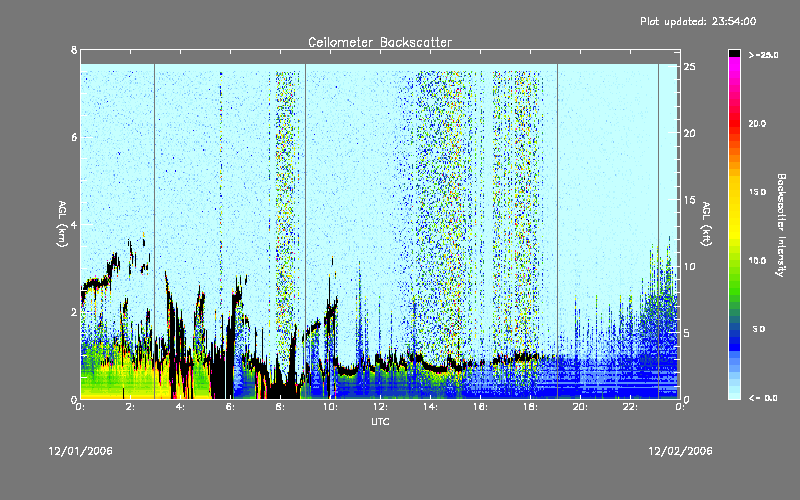The width and height of the screenshot is (800, 500).
Task: Select the "12:" UTC hour tick label
Action: tap(380, 407)
